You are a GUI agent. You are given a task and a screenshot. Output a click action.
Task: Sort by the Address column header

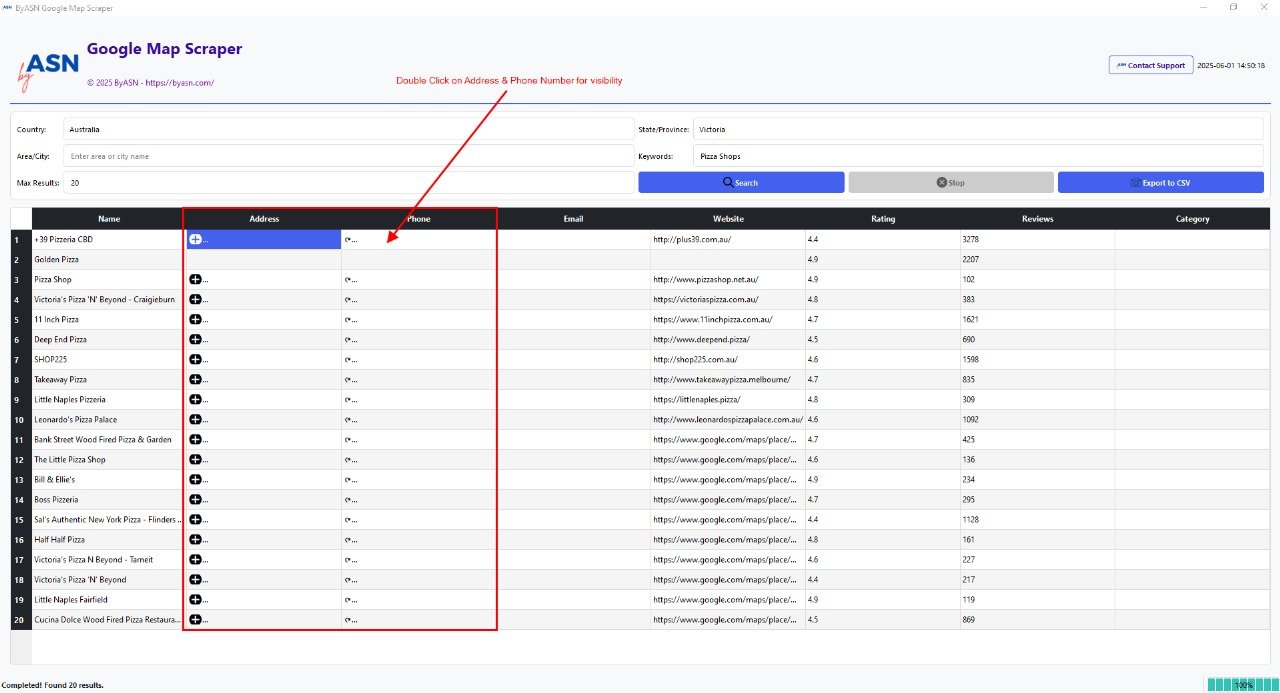click(x=264, y=219)
